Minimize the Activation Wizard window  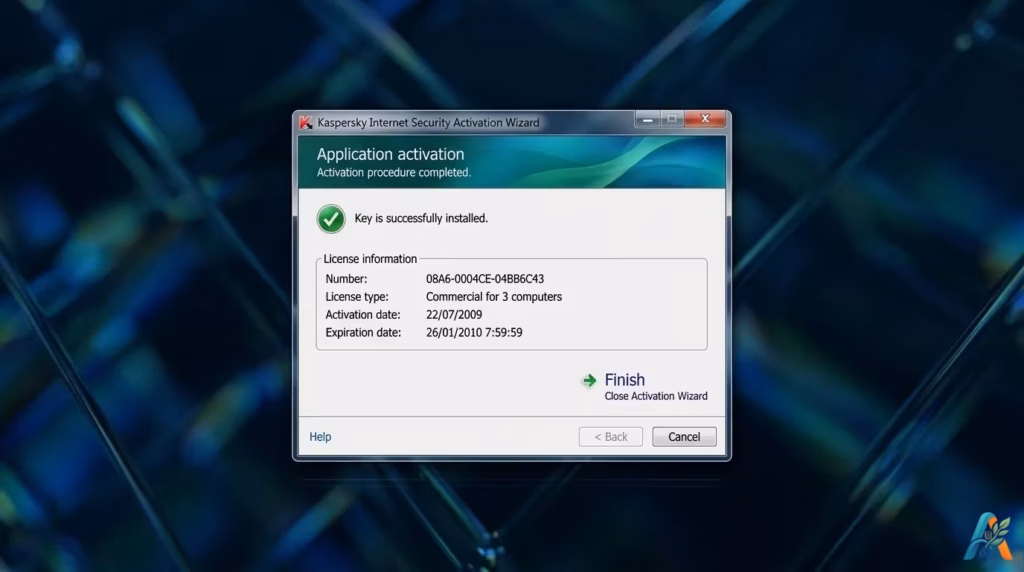pos(647,119)
